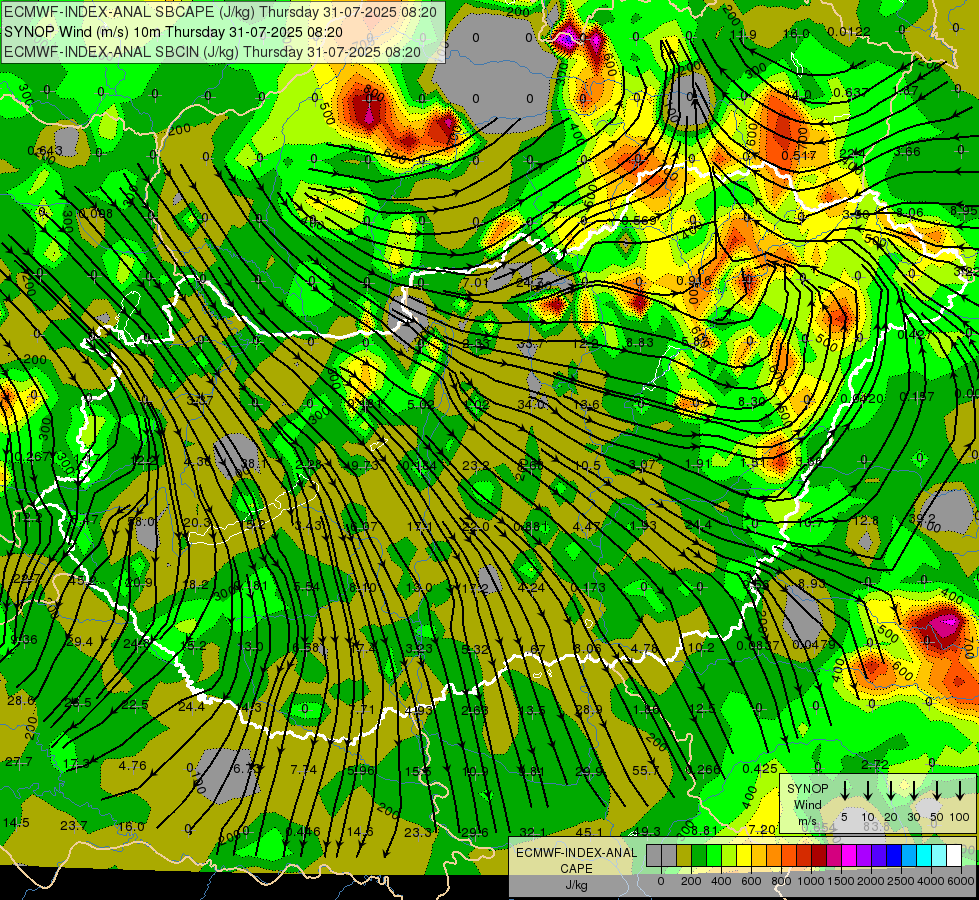
Task: Pick the pure blue swatch in the CAPE legend
Action: coord(893,856)
